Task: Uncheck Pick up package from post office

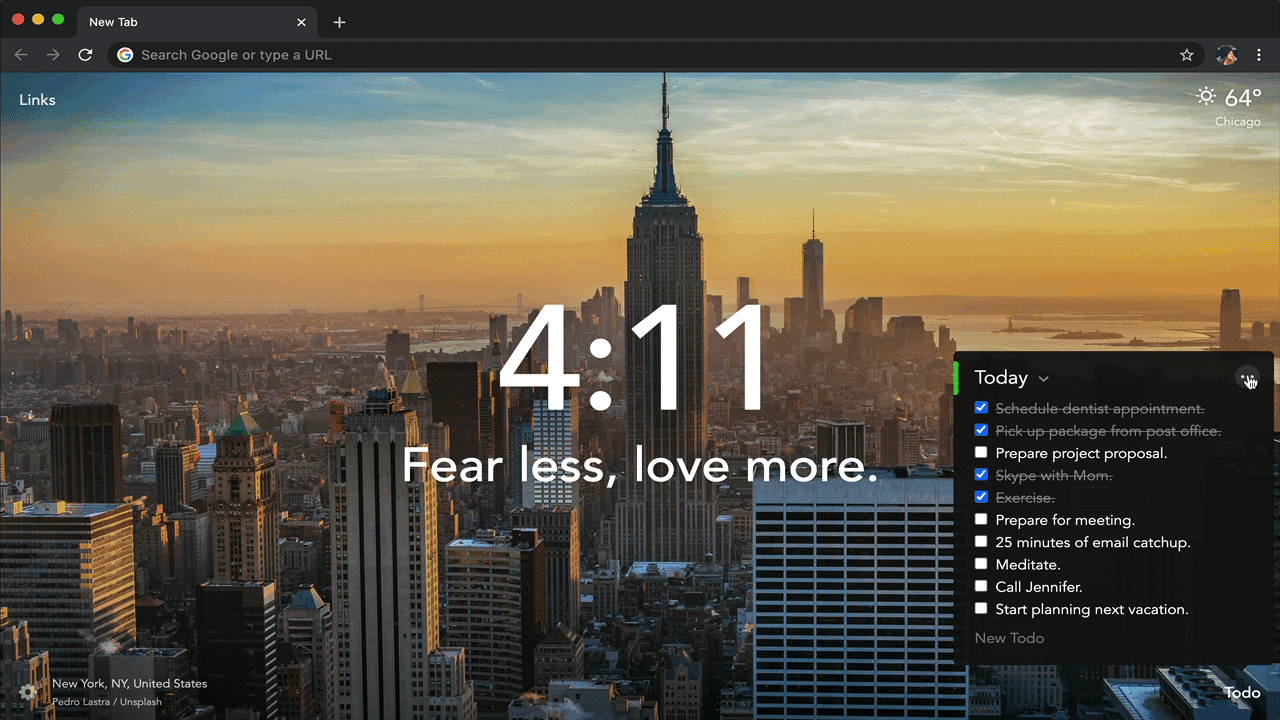Action: [x=981, y=430]
